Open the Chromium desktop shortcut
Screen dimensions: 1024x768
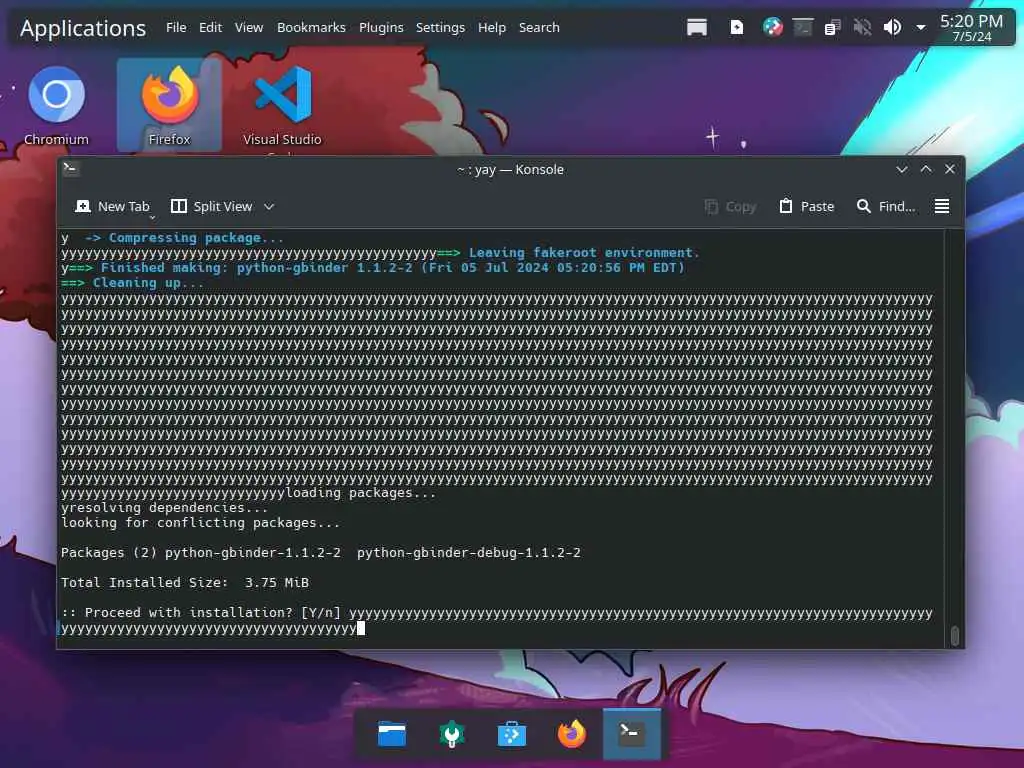(x=56, y=106)
